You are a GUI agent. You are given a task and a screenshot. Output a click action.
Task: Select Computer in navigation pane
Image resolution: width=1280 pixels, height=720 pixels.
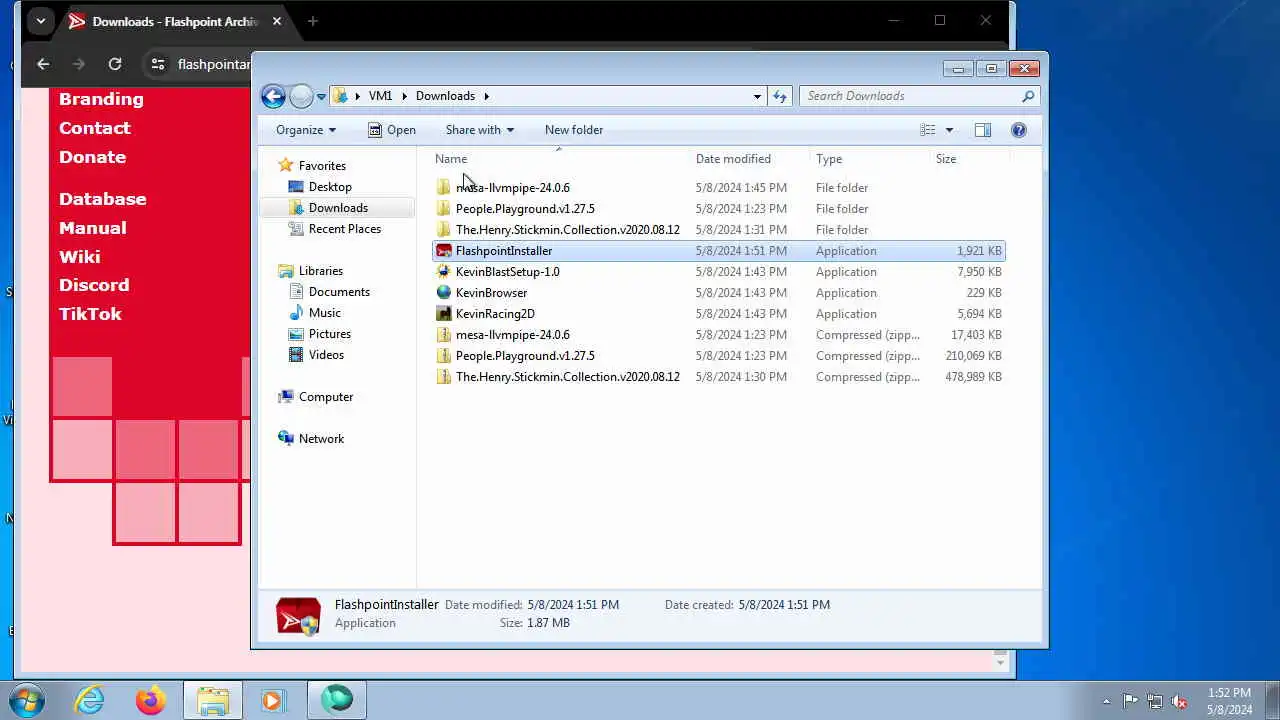[326, 397]
